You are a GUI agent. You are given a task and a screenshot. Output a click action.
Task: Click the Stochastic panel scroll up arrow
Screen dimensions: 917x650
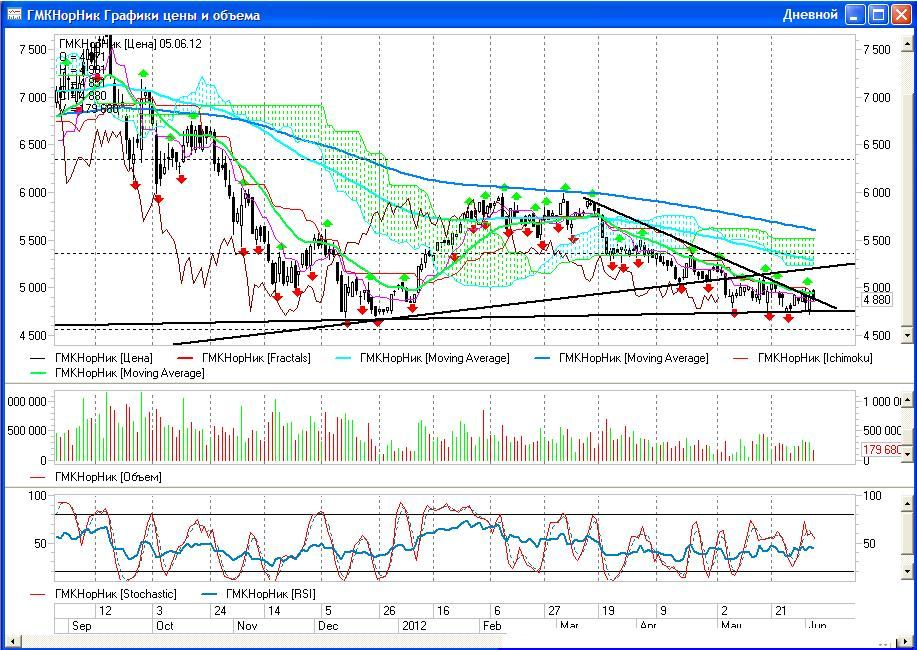pyautogui.click(x=908, y=503)
